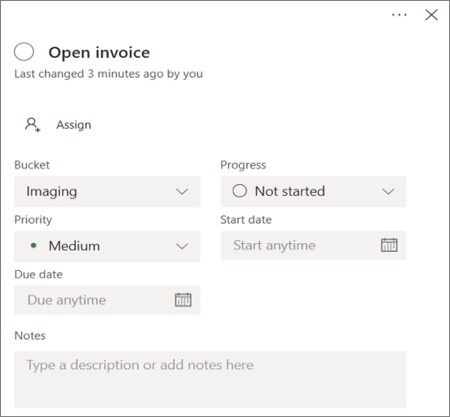
Task: Open the Bucket dropdown showing Imaging
Action: point(107,192)
